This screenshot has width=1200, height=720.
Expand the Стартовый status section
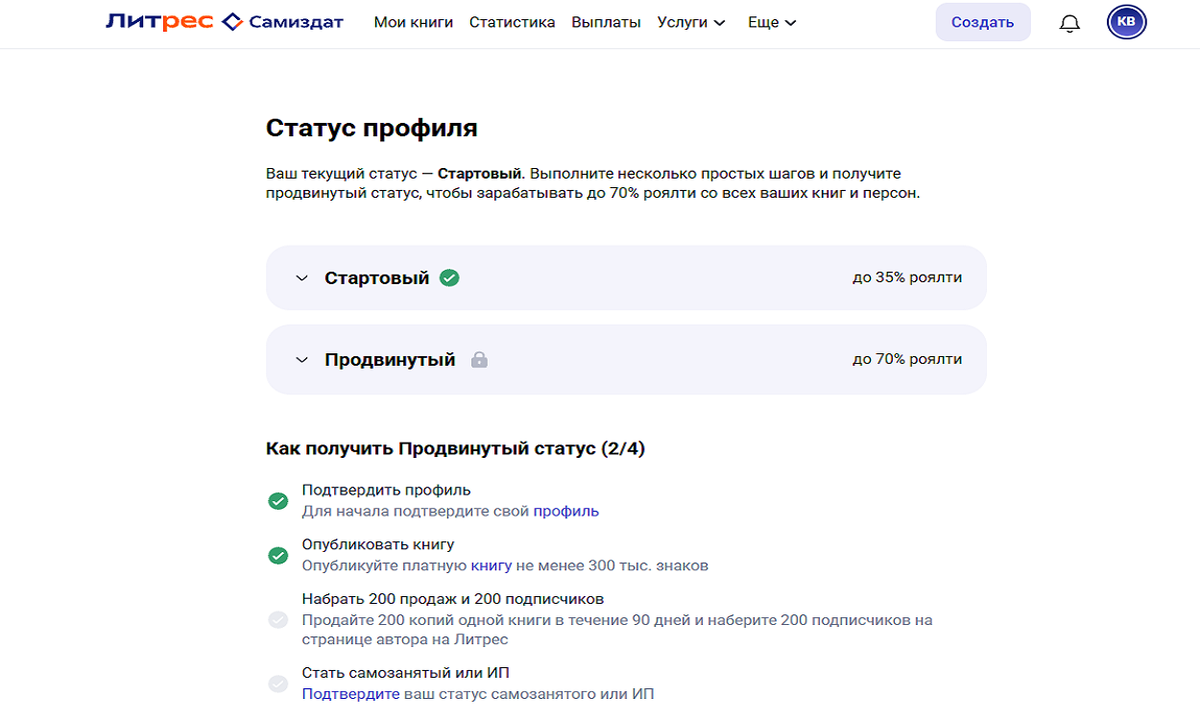tap(301, 277)
